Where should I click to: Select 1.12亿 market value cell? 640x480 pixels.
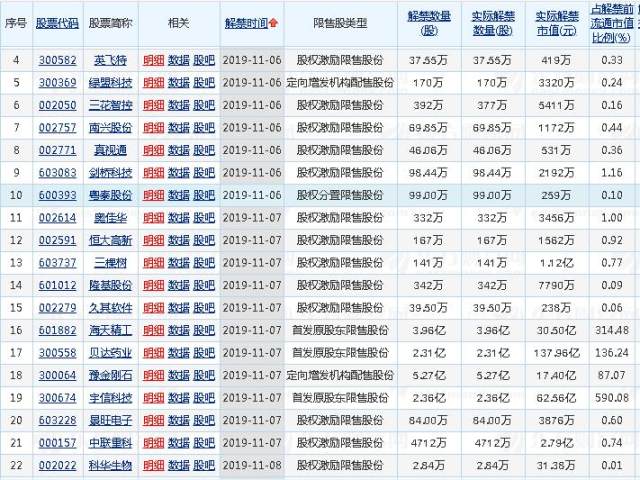pos(557,263)
